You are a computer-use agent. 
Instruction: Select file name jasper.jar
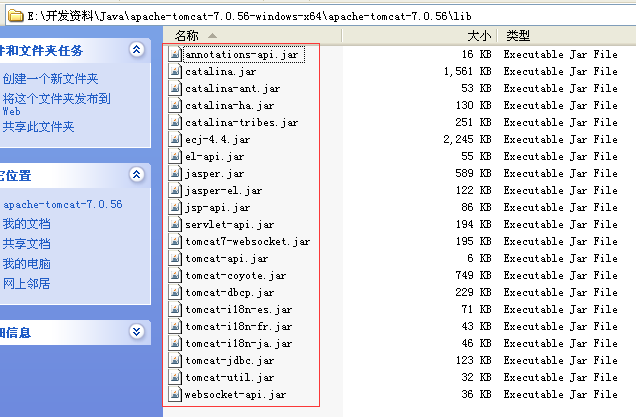[x=215, y=174]
